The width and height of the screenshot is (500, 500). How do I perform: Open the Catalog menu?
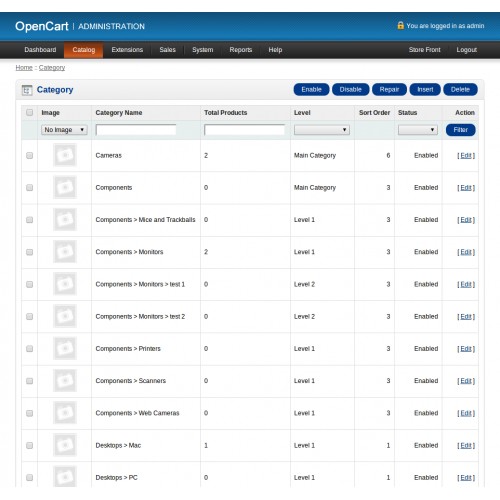(84, 50)
